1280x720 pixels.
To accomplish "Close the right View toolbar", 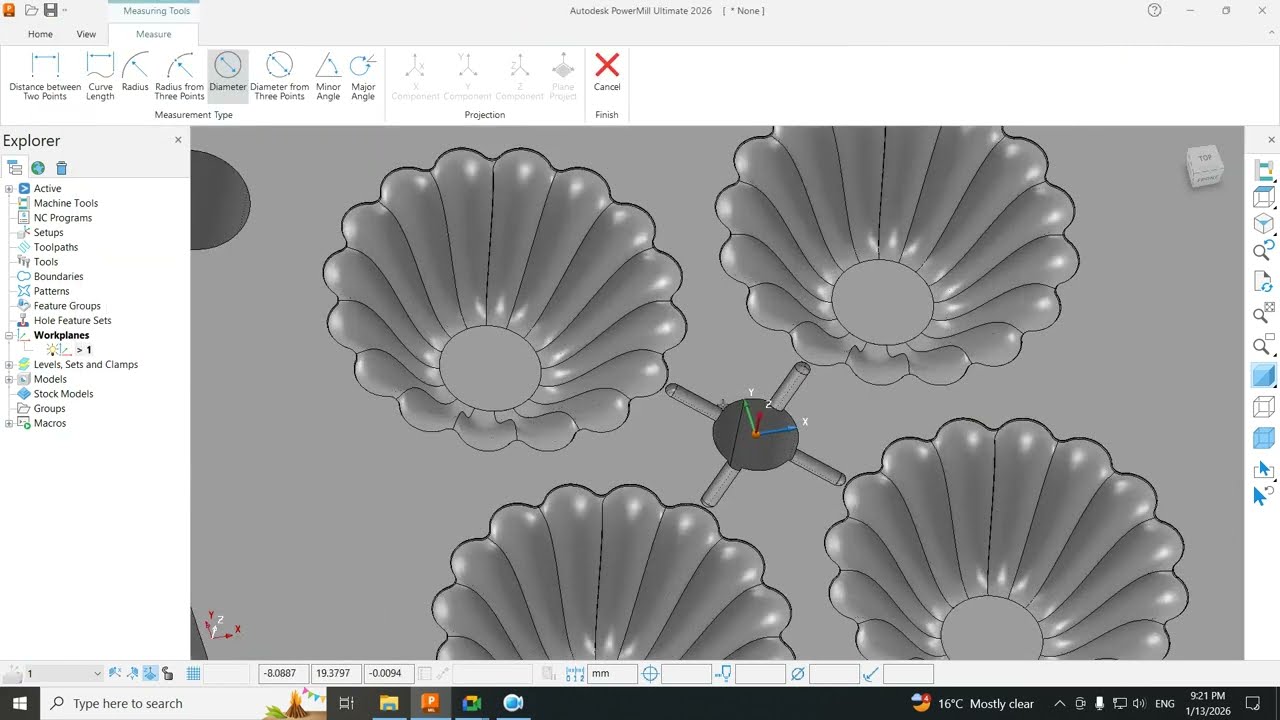I will click(1272, 140).
